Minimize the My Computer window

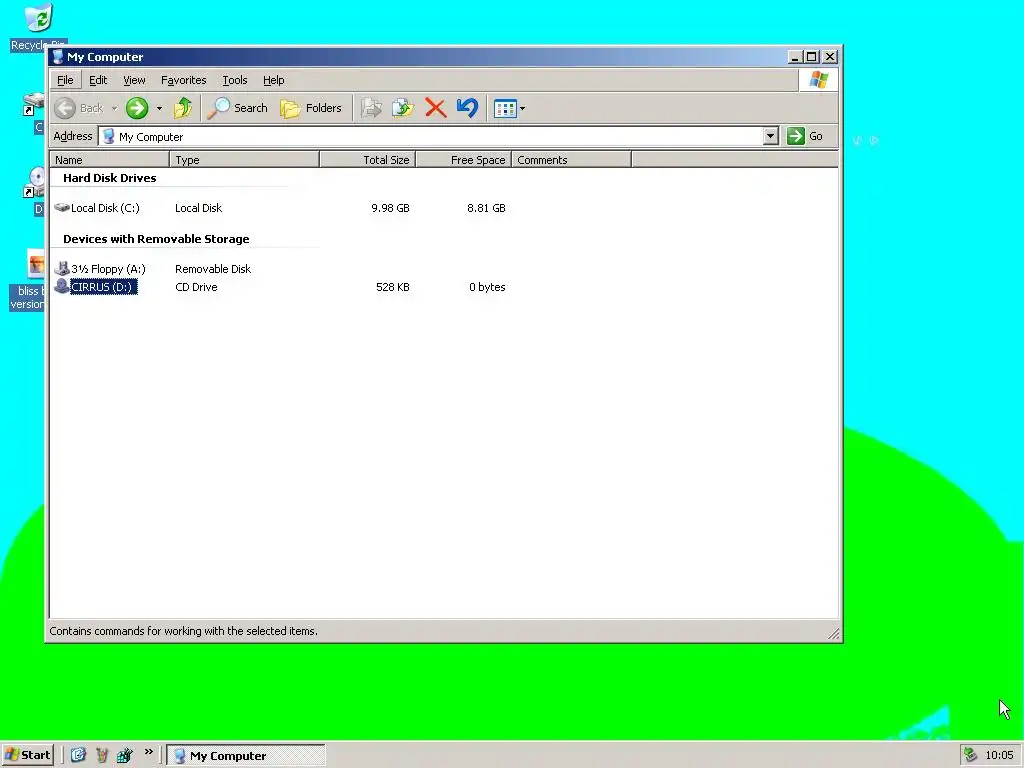pos(794,57)
